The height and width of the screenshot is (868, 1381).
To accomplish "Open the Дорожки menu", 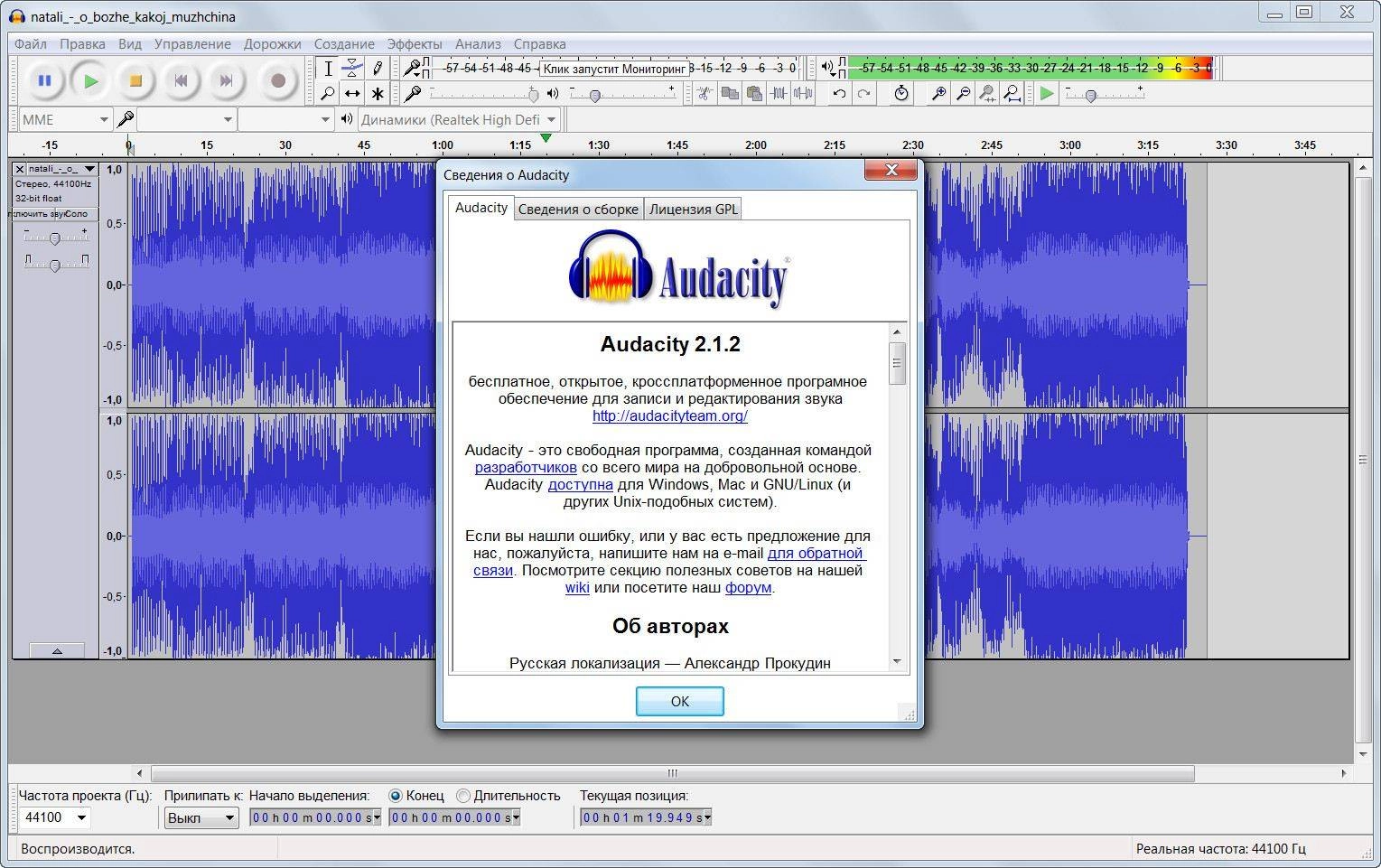I will coord(273,43).
